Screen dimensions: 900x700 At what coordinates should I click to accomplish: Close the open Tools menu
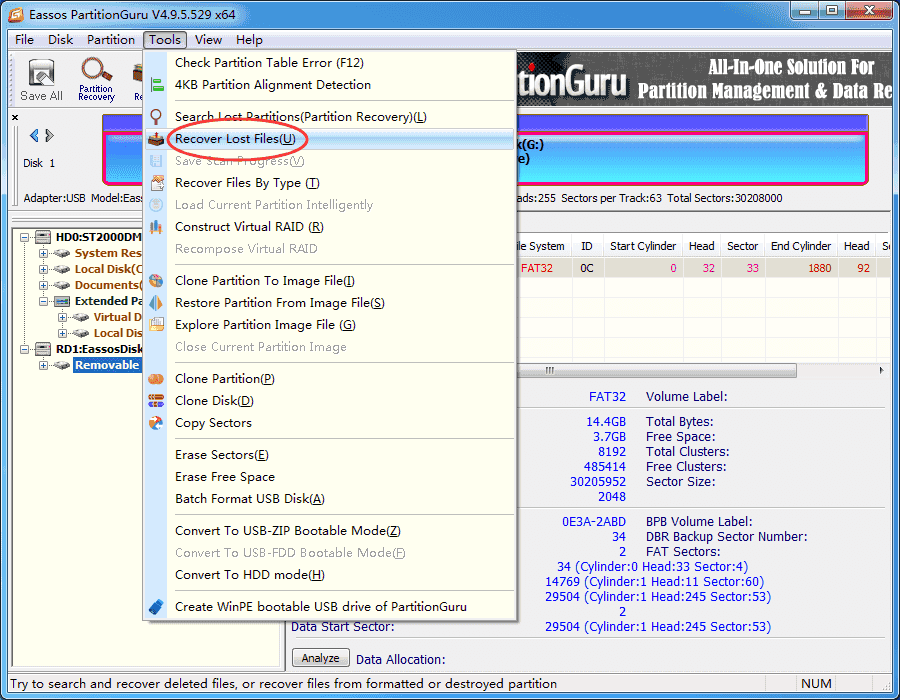(x=165, y=40)
